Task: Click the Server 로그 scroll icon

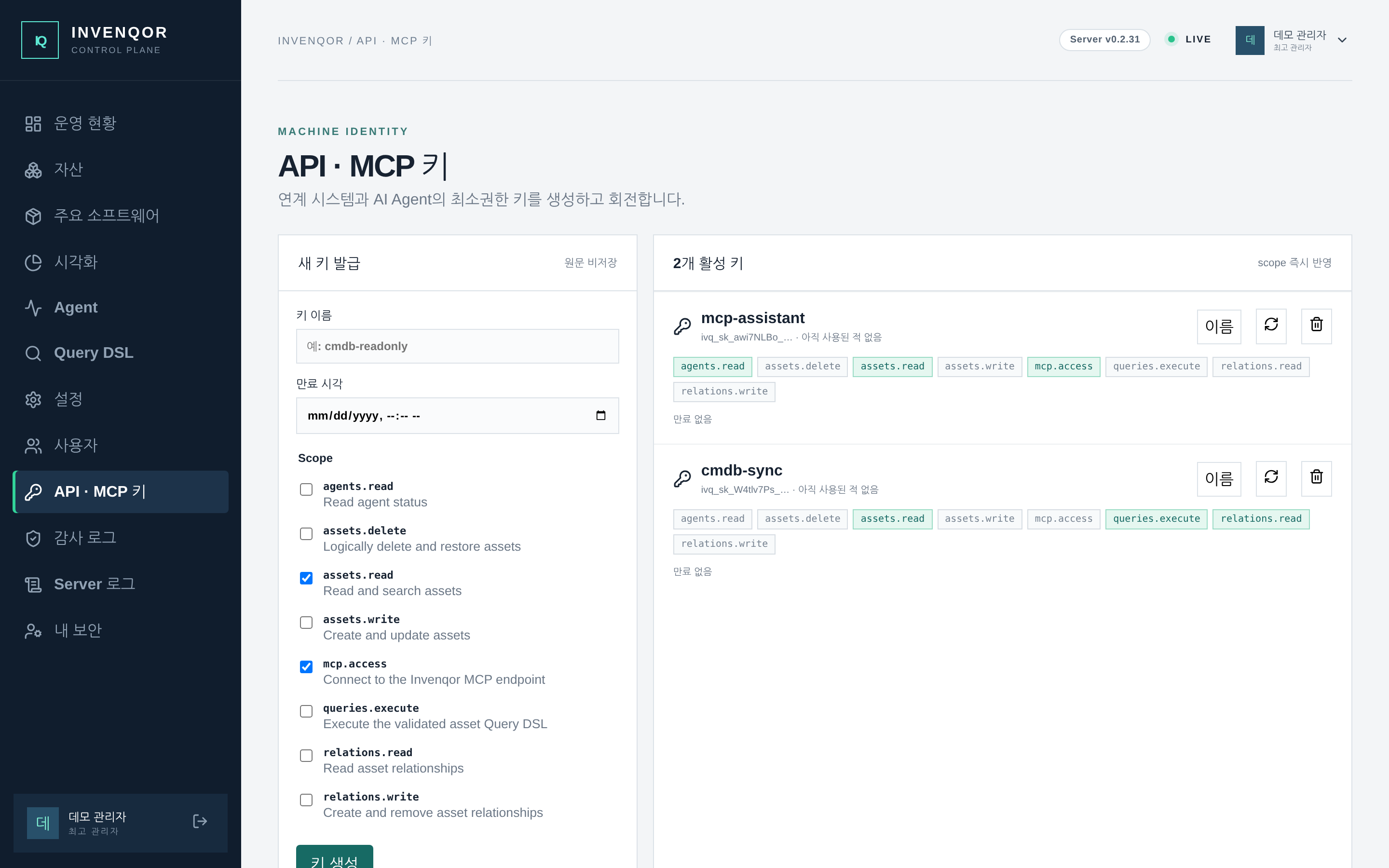Action: (x=33, y=584)
